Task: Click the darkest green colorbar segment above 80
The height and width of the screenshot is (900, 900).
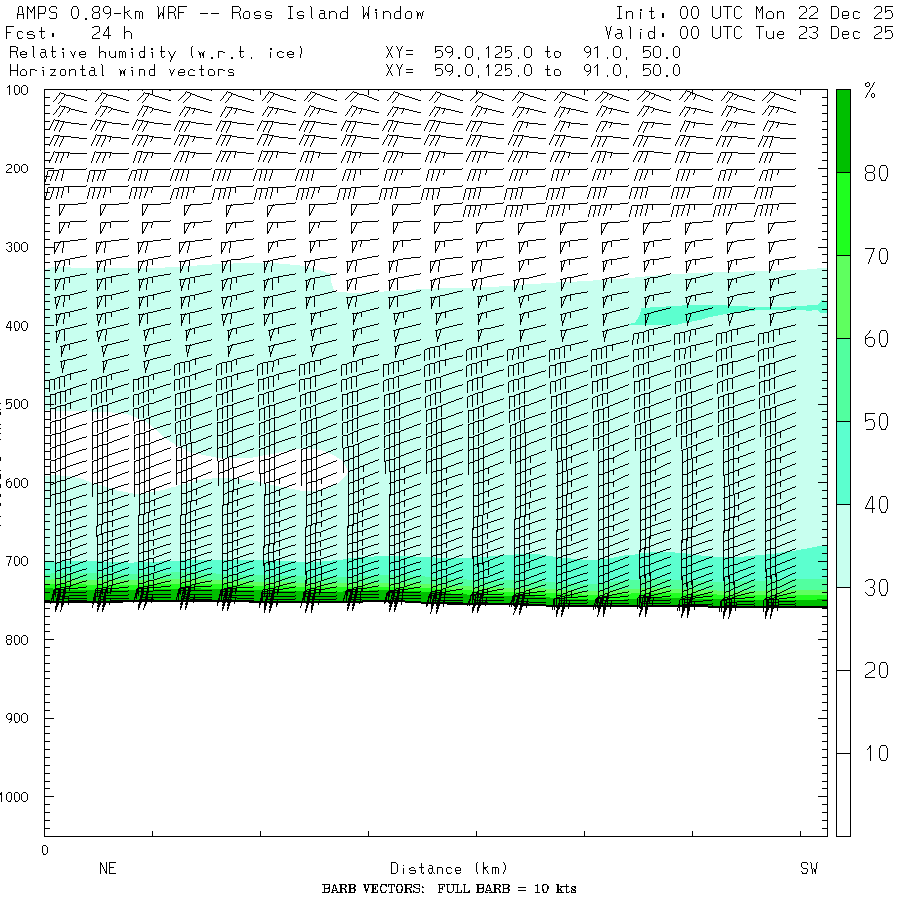Action: tap(843, 131)
